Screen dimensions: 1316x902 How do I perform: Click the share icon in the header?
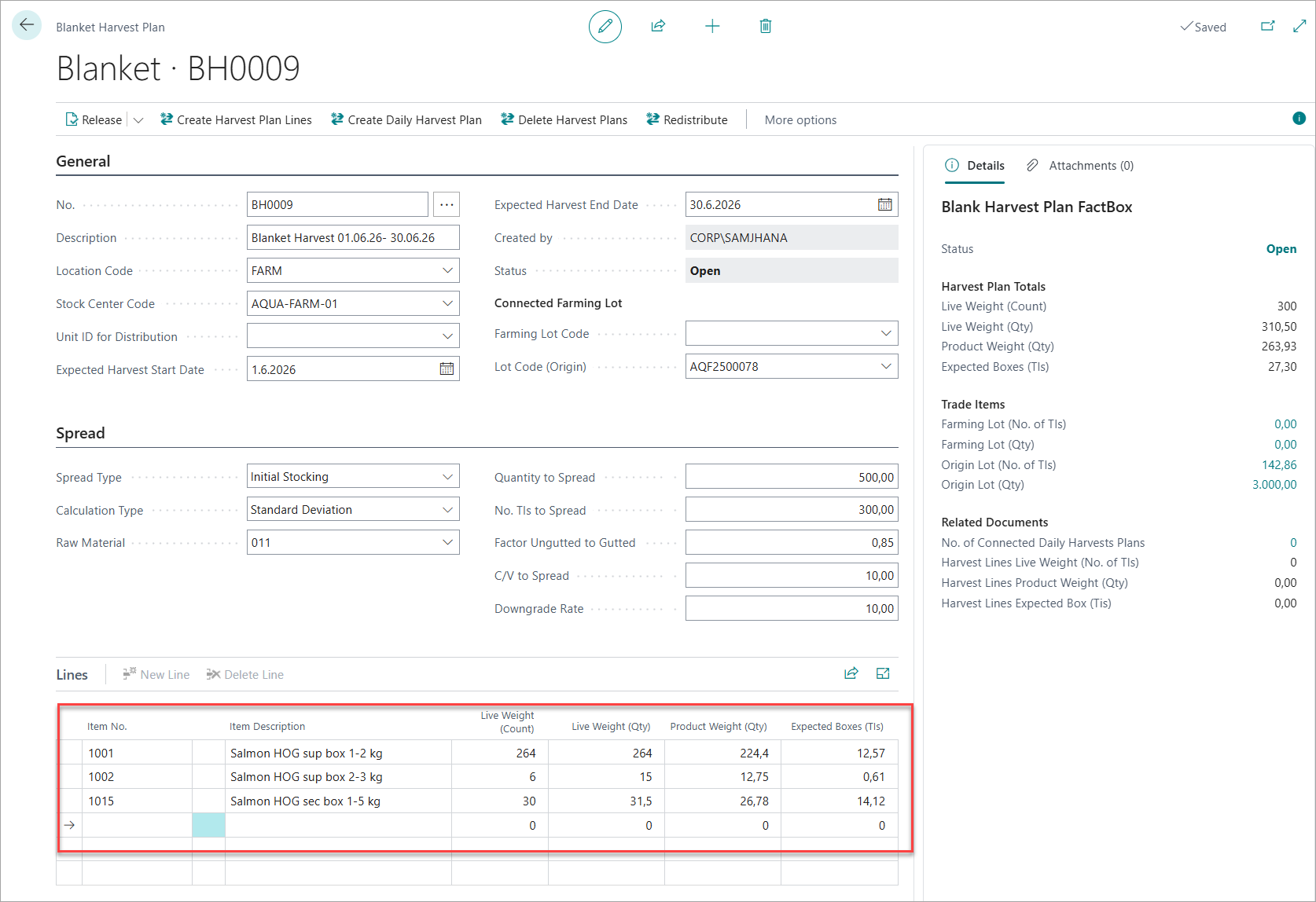point(658,27)
